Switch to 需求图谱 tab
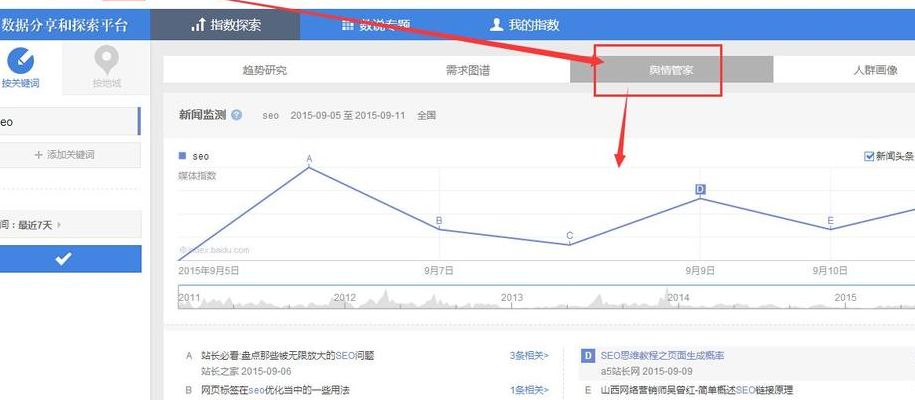 pos(467,71)
